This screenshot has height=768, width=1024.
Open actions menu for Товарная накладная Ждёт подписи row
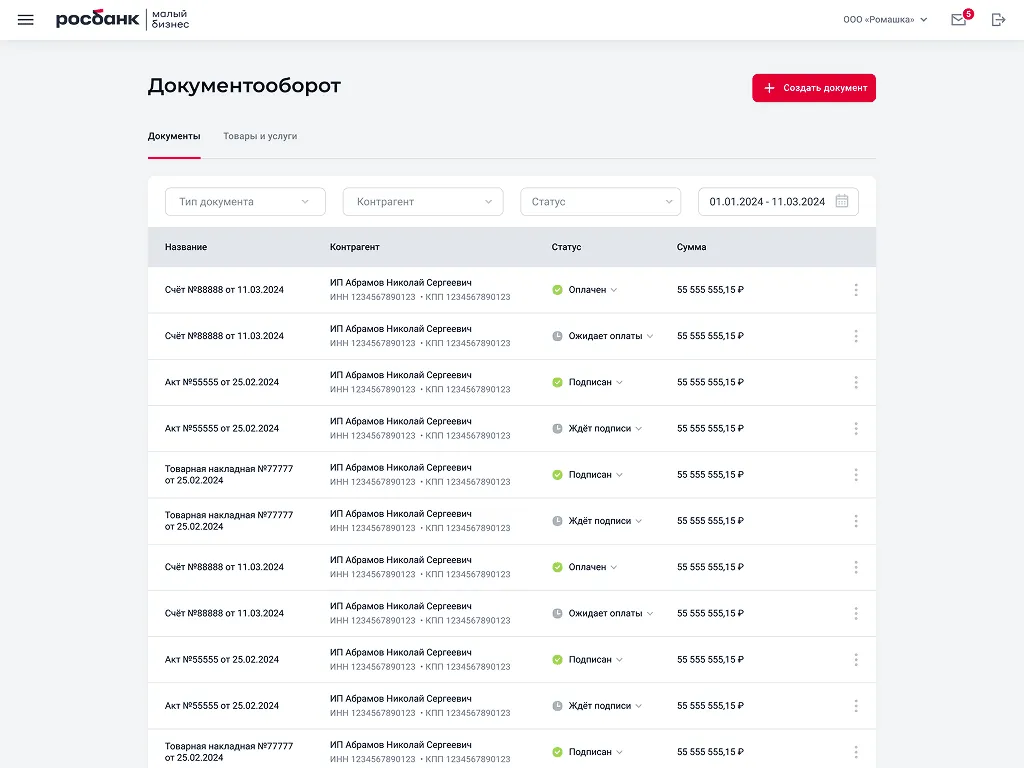(x=856, y=521)
